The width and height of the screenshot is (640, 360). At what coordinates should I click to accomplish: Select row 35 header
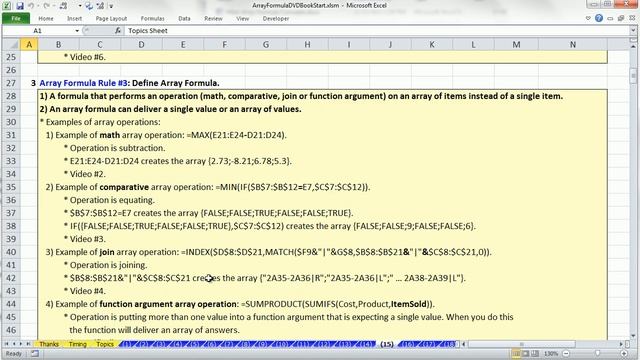coord(11,187)
